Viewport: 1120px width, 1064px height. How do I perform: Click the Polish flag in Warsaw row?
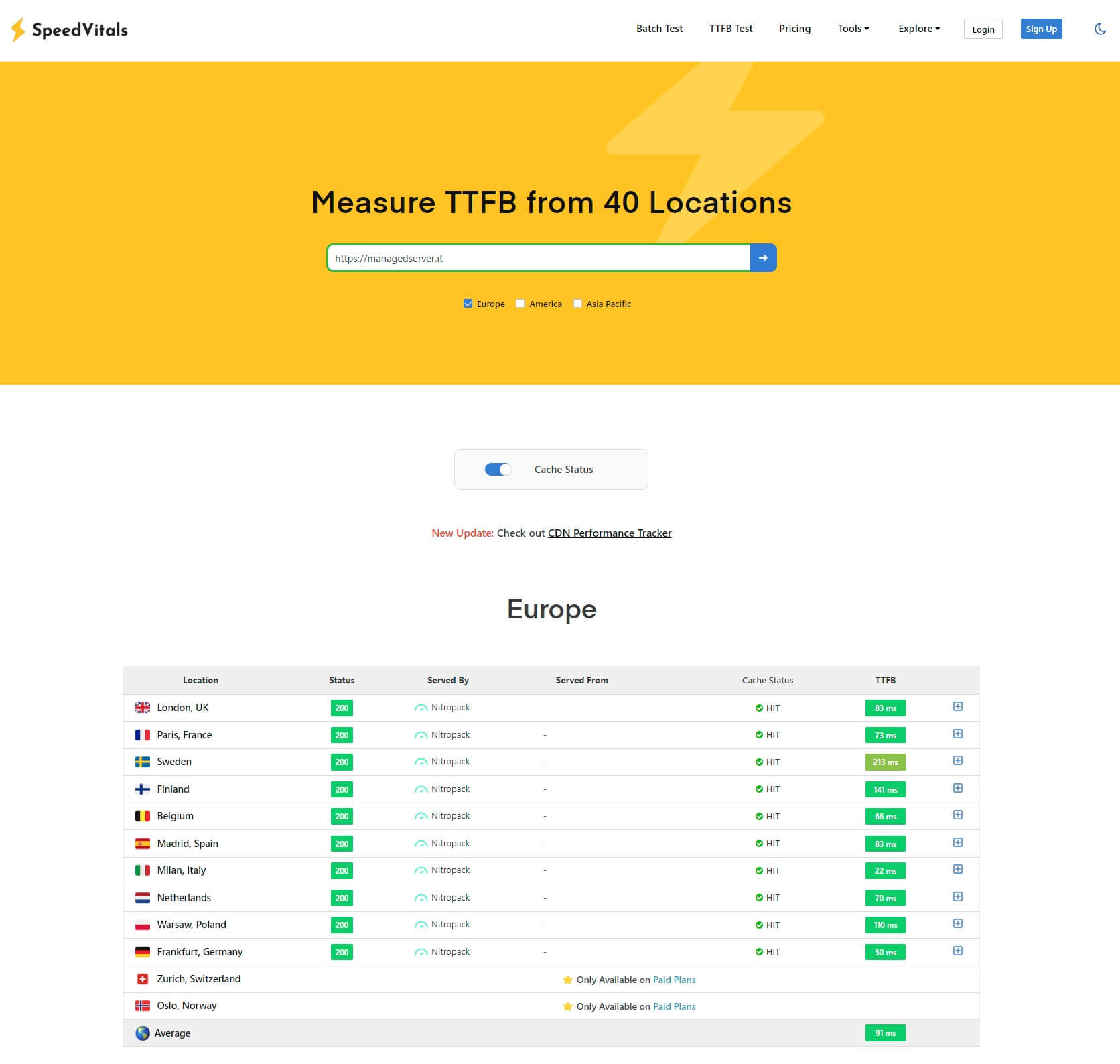(x=143, y=925)
